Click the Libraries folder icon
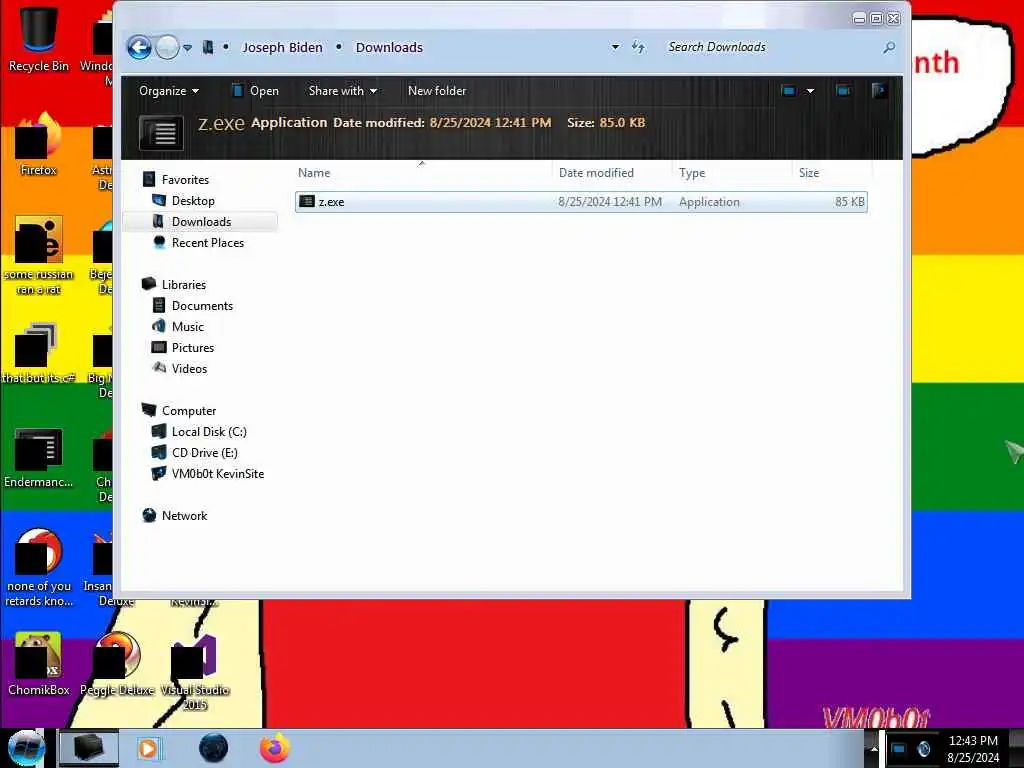Screen dimensions: 1024x768 (149, 284)
